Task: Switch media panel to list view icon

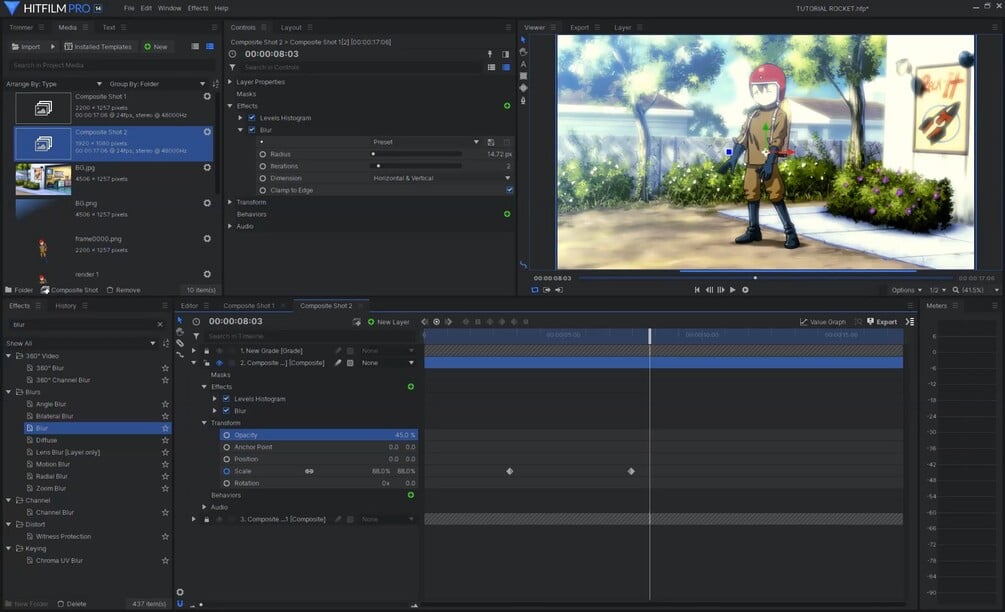Action: [x=195, y=46]
